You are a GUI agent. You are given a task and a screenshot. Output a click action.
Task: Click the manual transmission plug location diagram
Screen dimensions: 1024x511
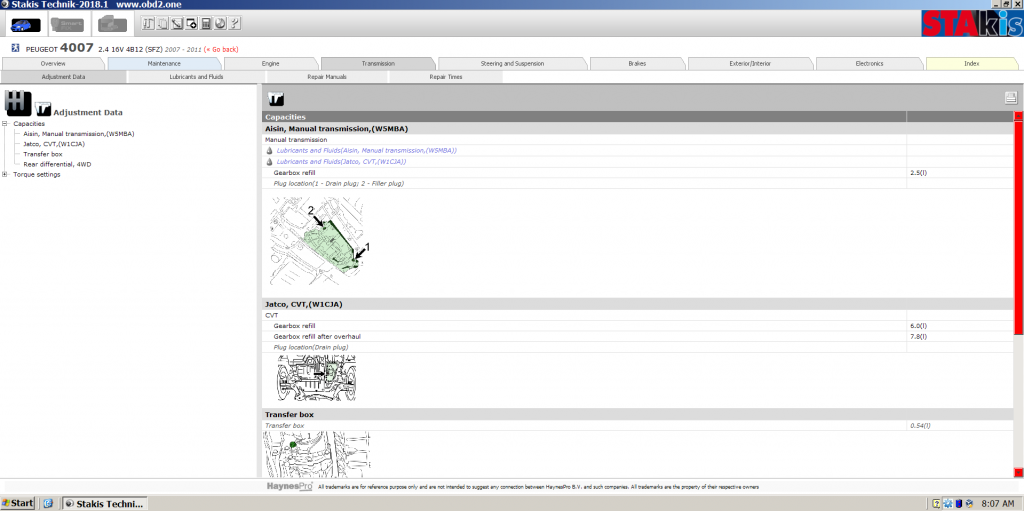coord(320,240)
